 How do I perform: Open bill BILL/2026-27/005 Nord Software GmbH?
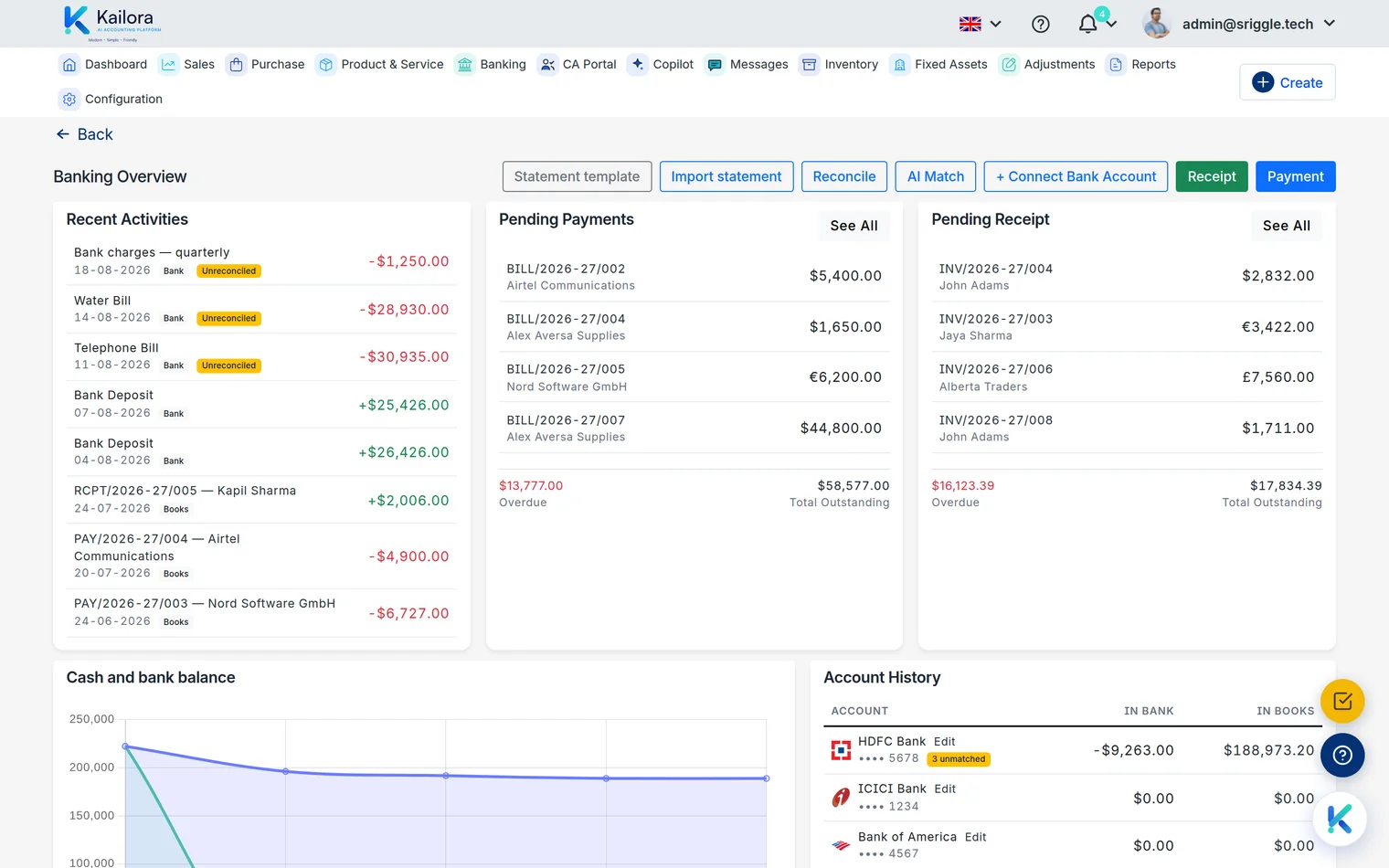pos(694,377)
